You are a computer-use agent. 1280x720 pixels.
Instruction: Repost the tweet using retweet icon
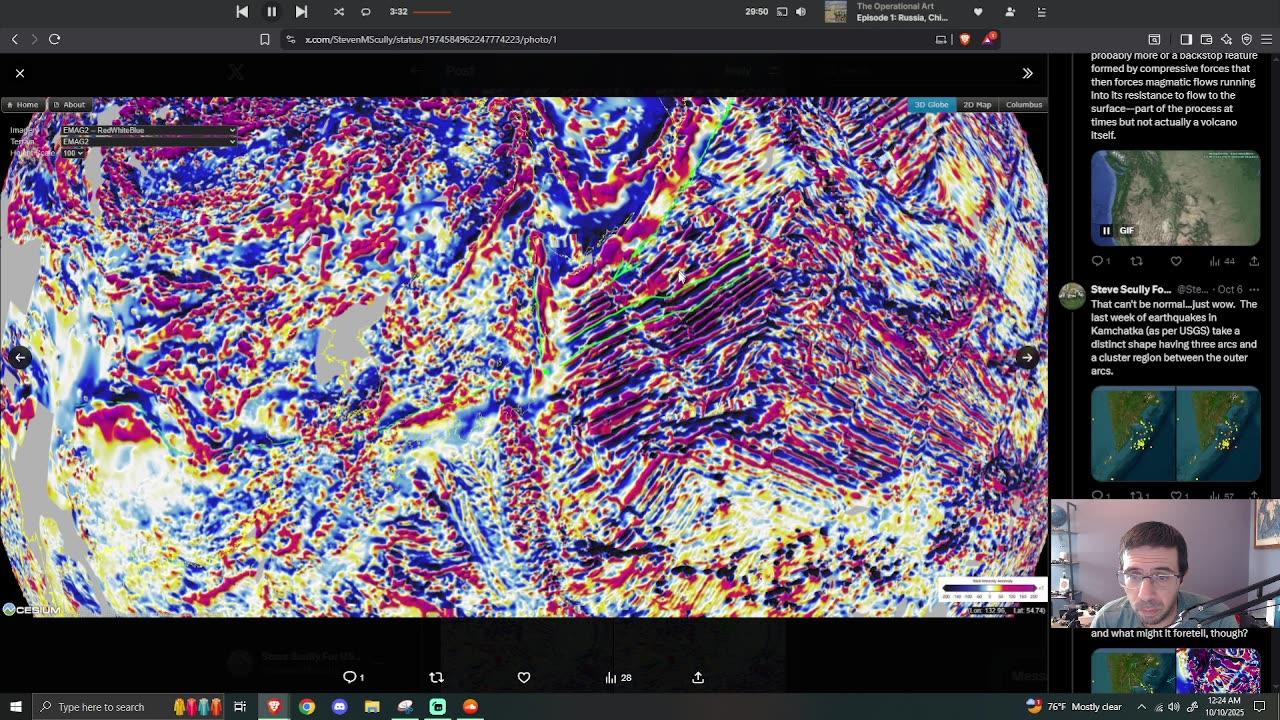[436, 678]
